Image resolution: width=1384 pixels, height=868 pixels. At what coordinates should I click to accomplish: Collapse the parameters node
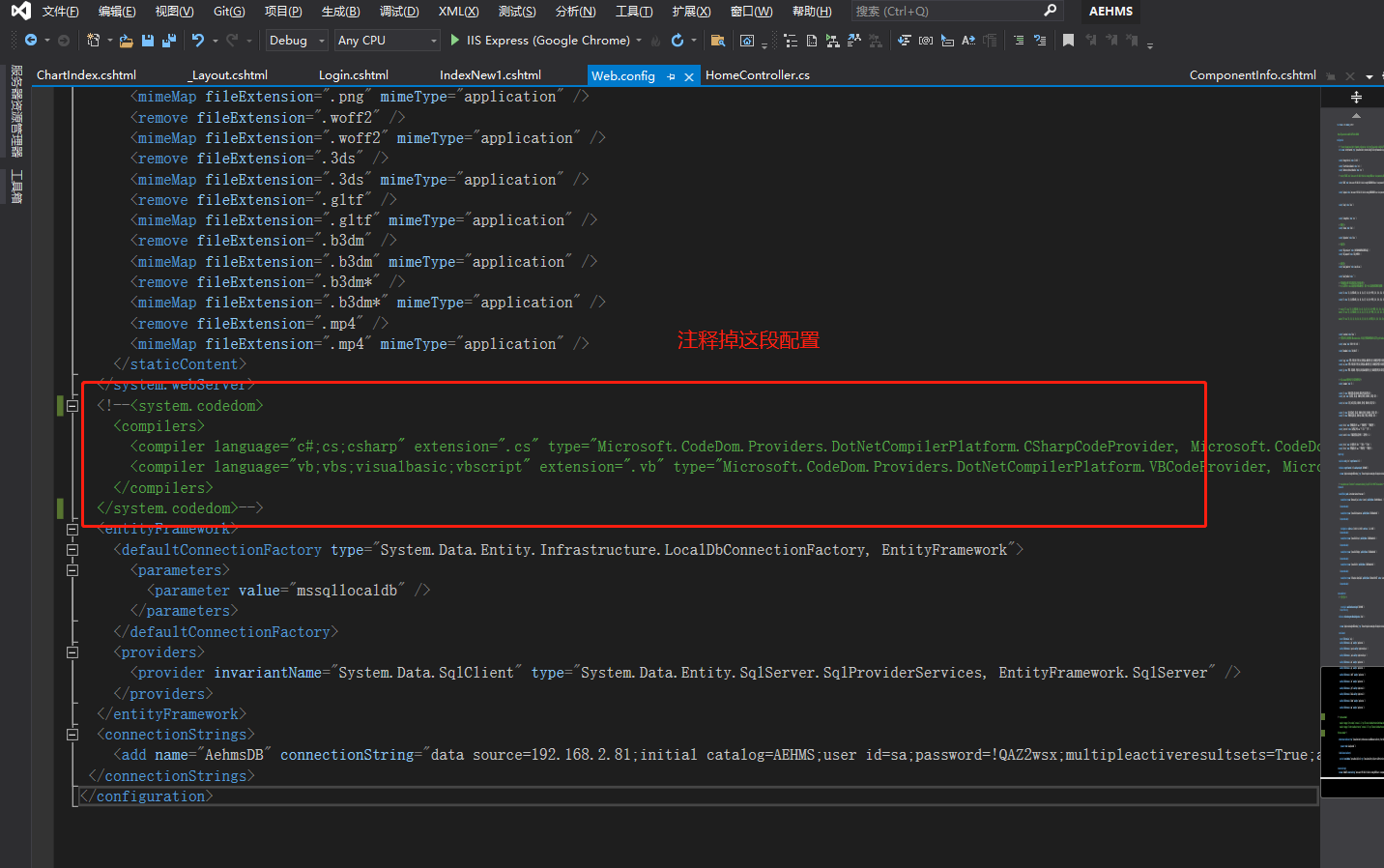coord(72,570)
